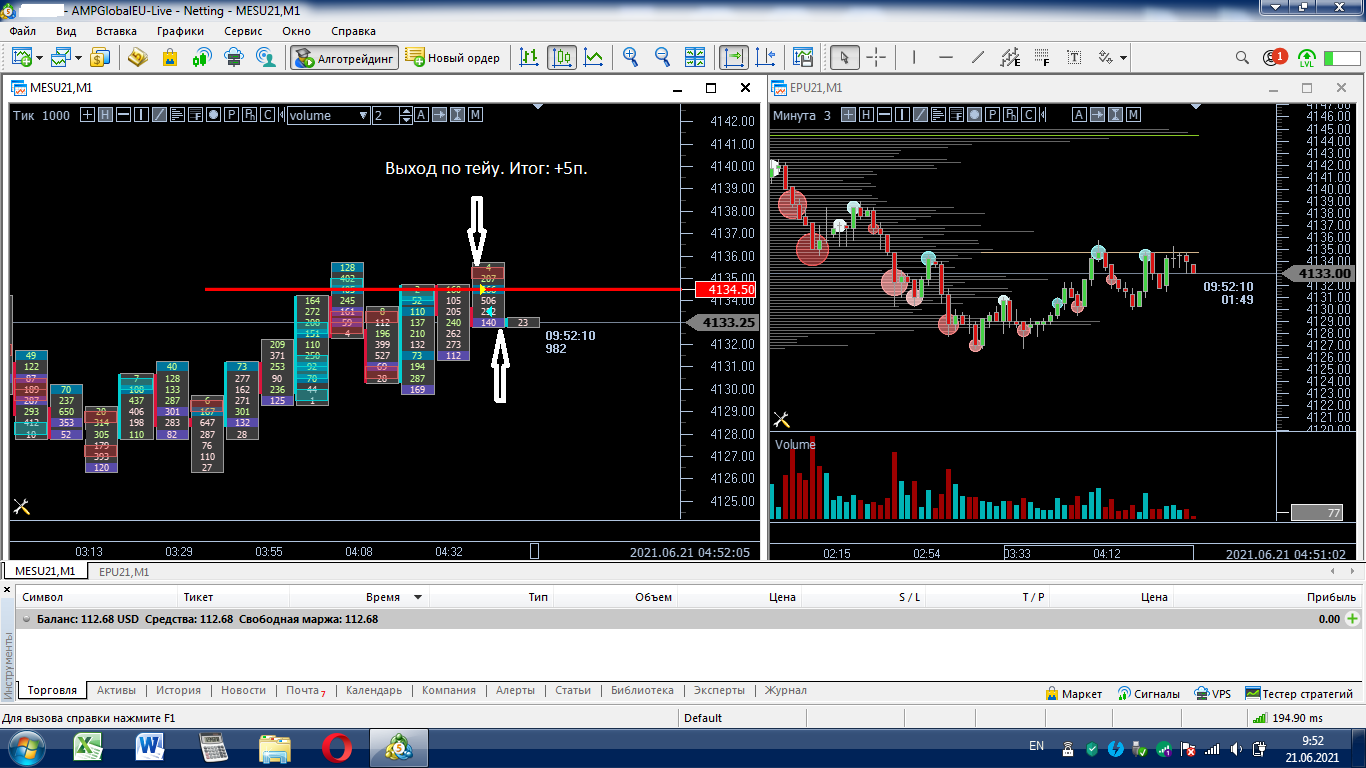Toggle chart auto-scroll to latest bar

[734, 57]
